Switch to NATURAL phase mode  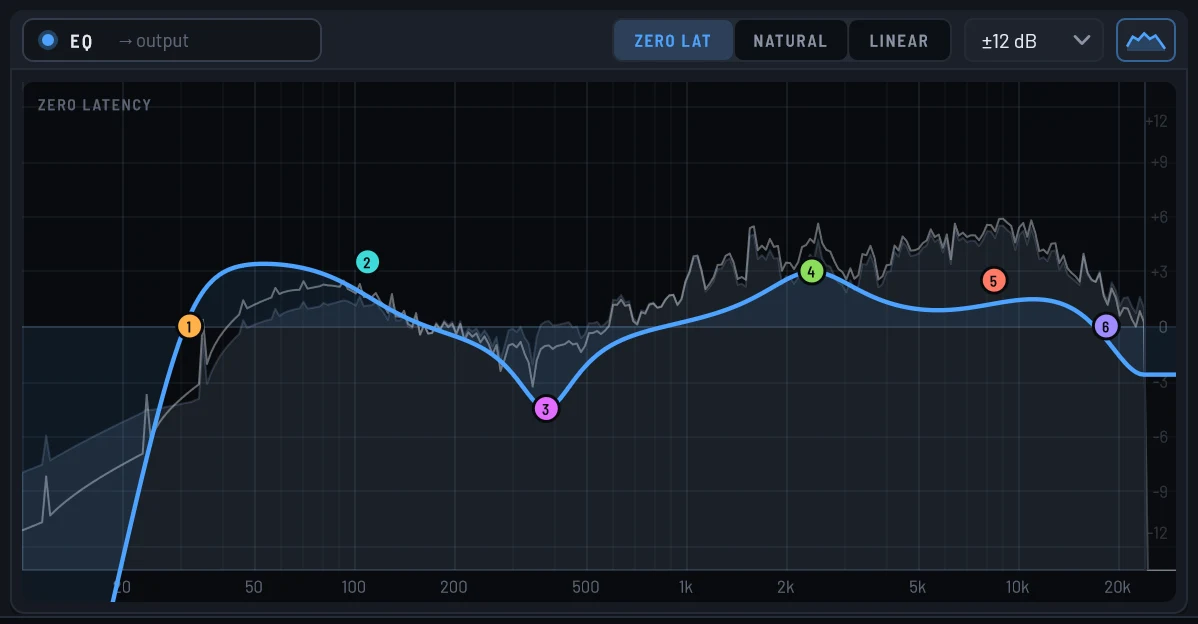[790, 40]
